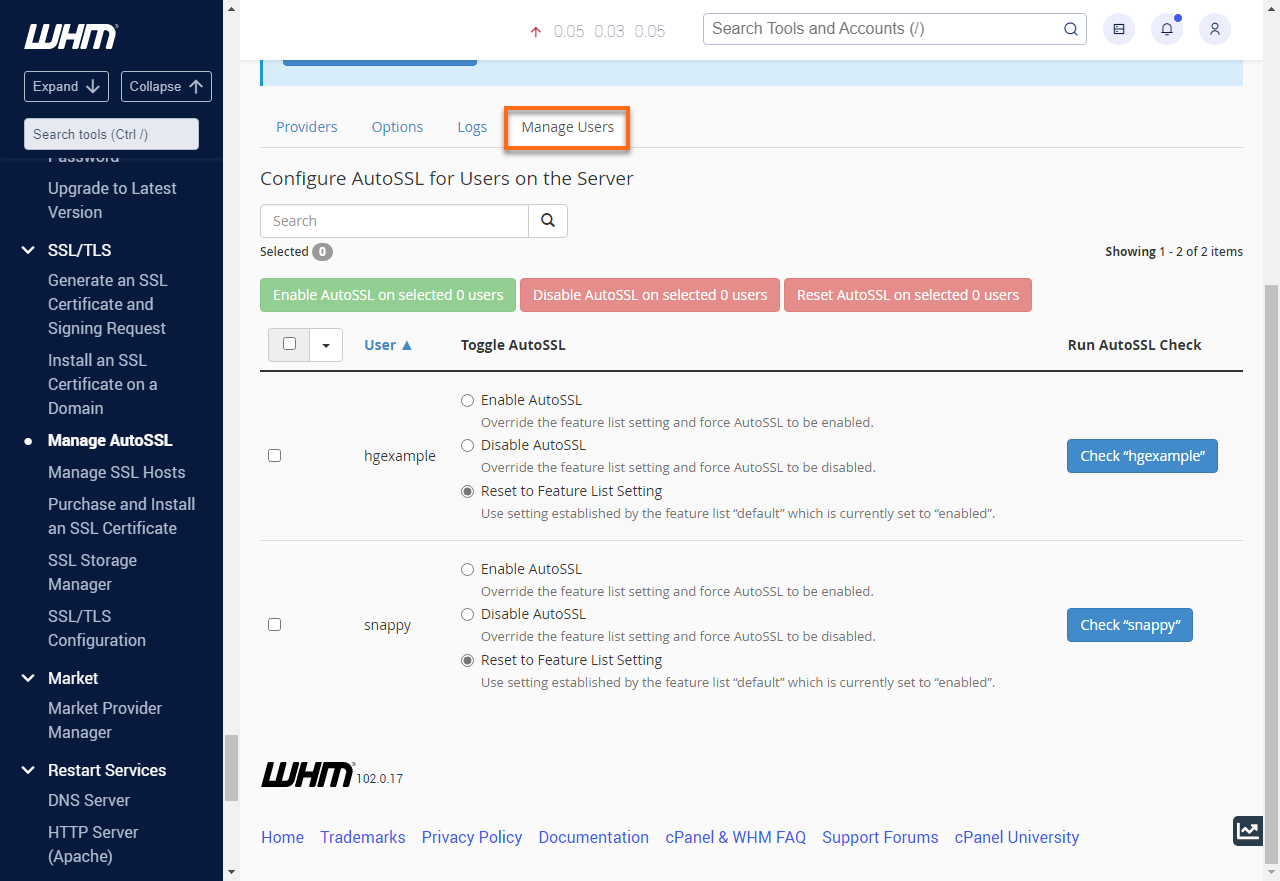This screenshot has height=881, width=1280.
Task: Collapse the Restart Services sidebar section
Action: 27,770
